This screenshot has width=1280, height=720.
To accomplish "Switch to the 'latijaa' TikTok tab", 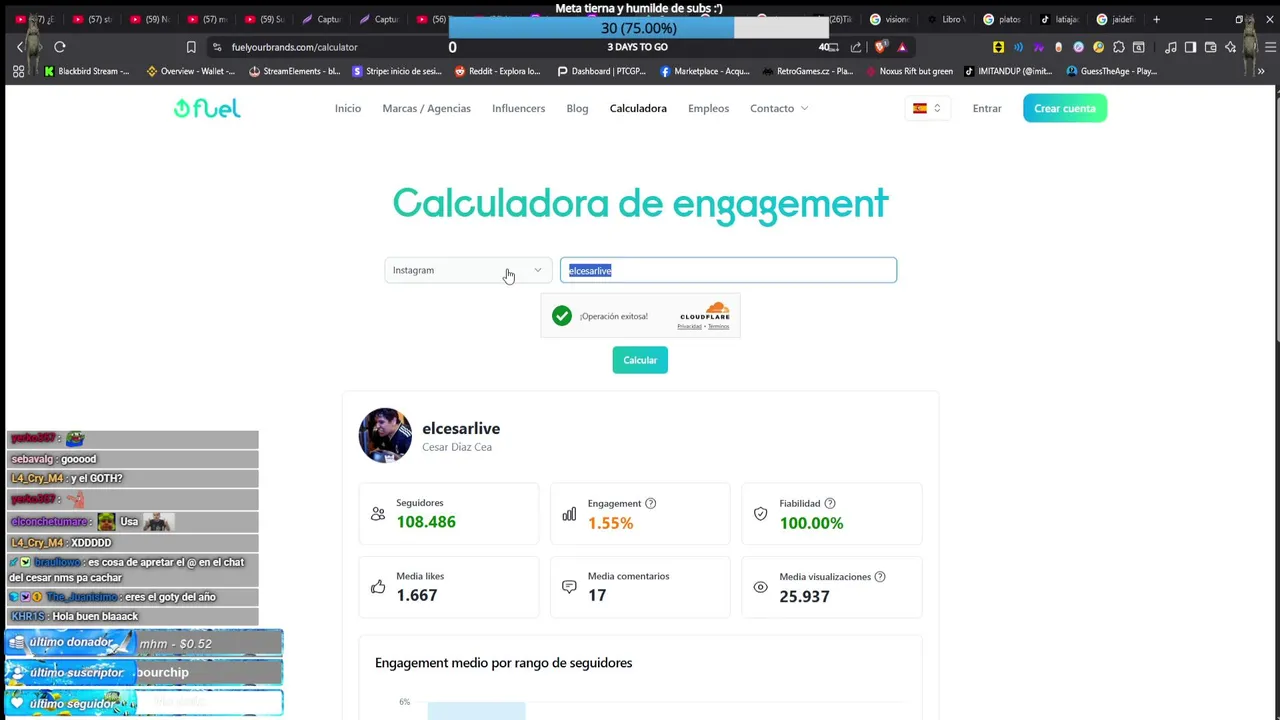I will click(x=1059, y=19).
